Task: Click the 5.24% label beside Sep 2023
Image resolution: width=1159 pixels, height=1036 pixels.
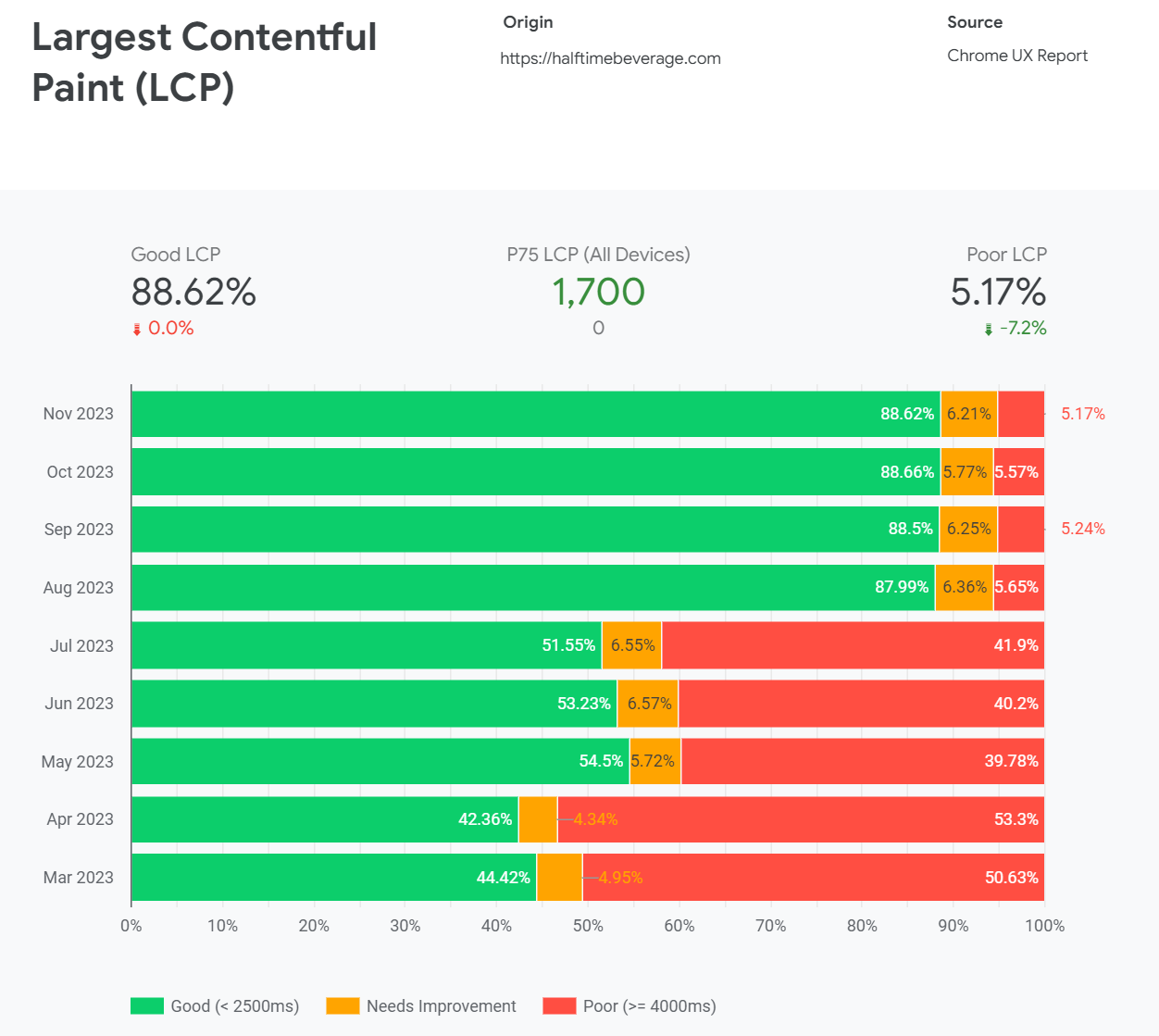Action: tap(1083, 529)
